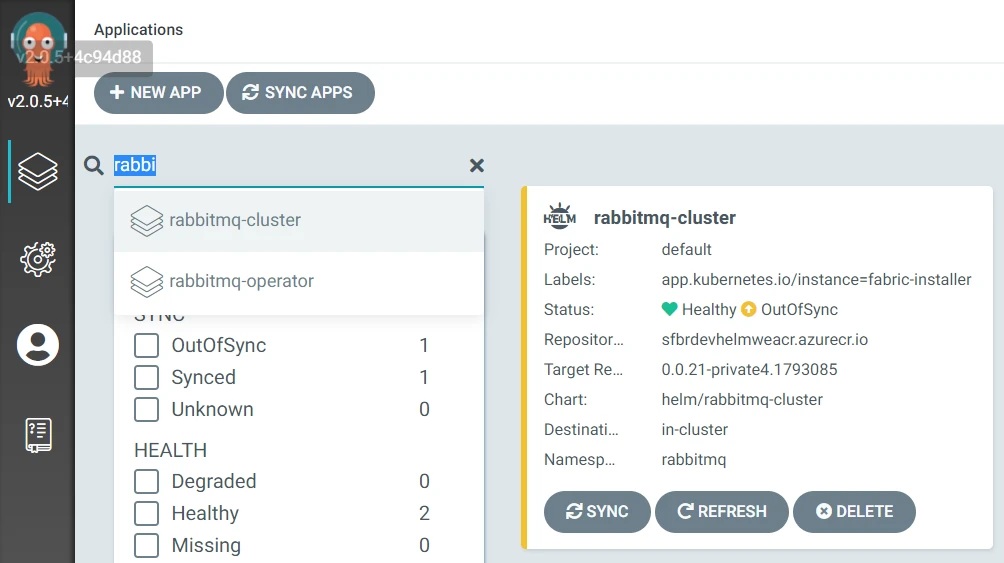The height and width of the screenshot is (563, 1004).
Task: Click target revision 0.0.21-private4.1793085
Action: click(x=749, y=370)
